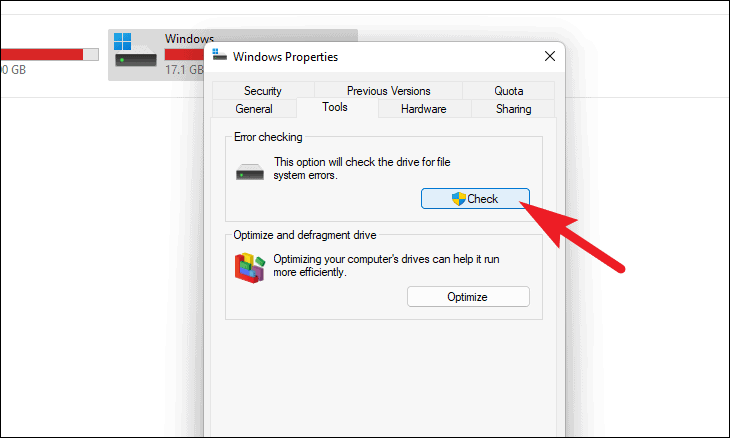The image size is (730, 438).
Task: Click the 'Windows Properties' title text
Action: pos(285,57)
